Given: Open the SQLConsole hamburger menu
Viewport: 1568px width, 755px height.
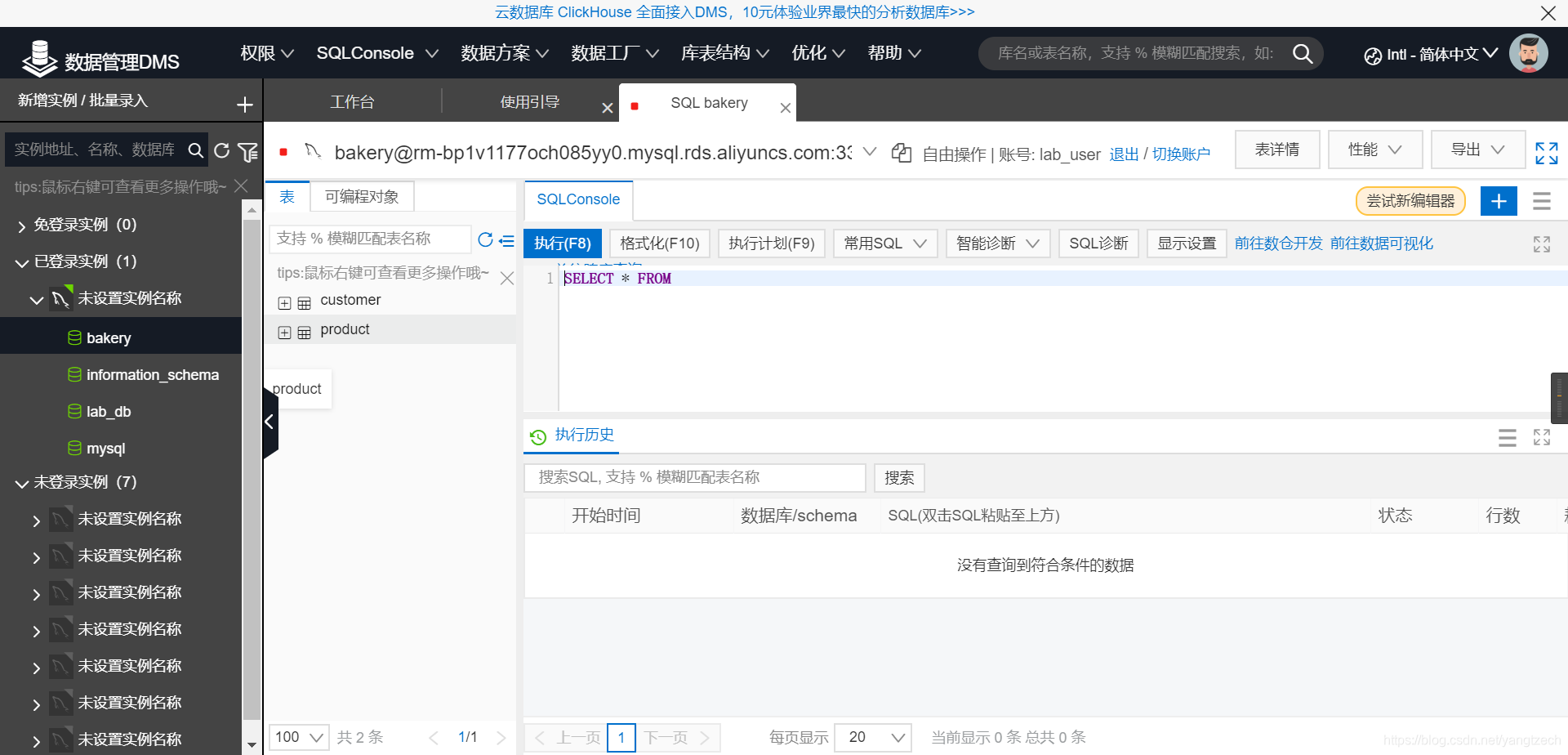Looking at the screenshot, I should point(1541,201).
